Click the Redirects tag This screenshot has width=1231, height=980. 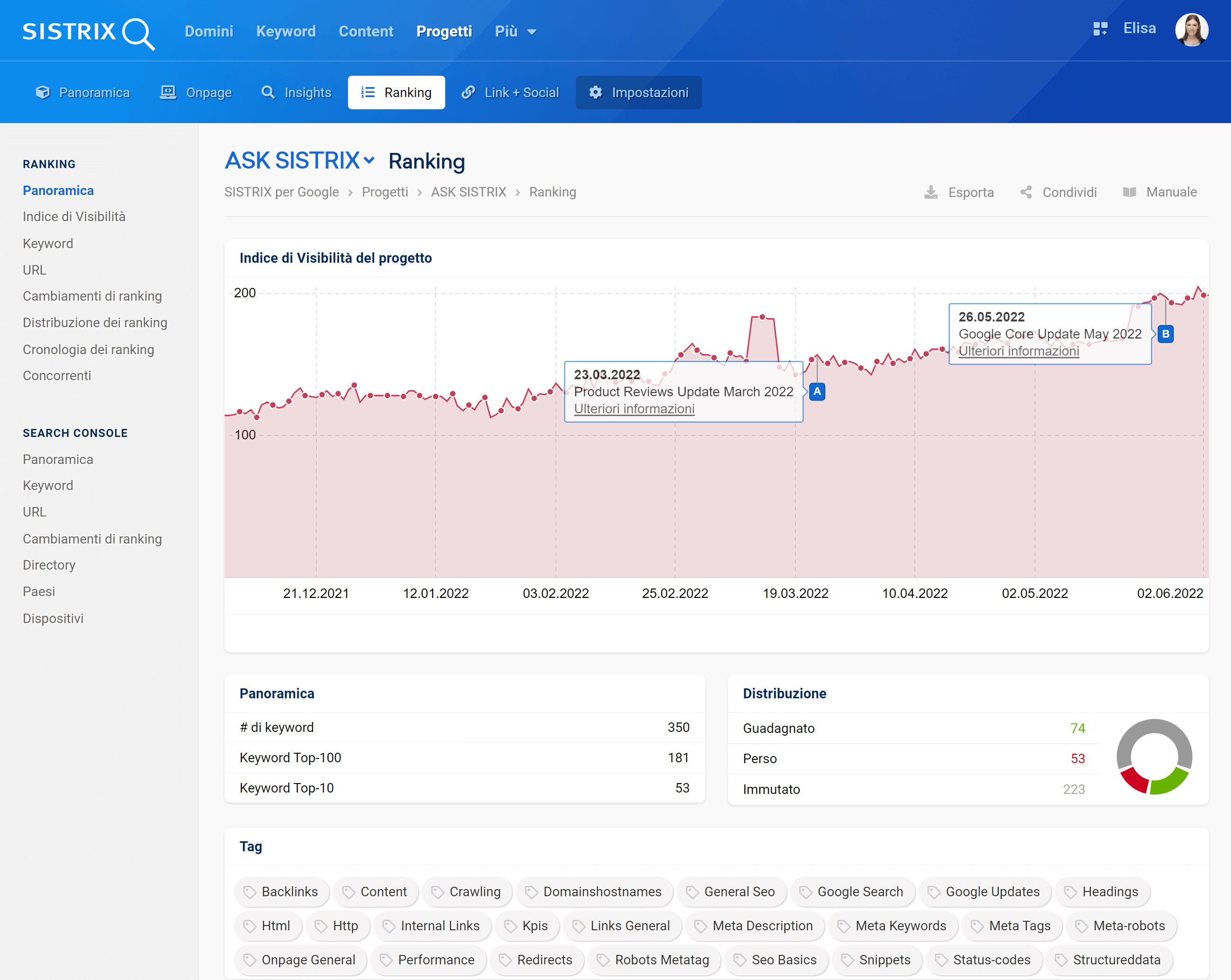[537, 960]
